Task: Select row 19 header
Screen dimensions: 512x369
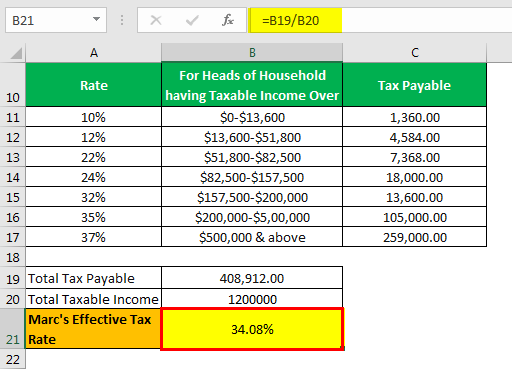Action: (x=13, y=278)
